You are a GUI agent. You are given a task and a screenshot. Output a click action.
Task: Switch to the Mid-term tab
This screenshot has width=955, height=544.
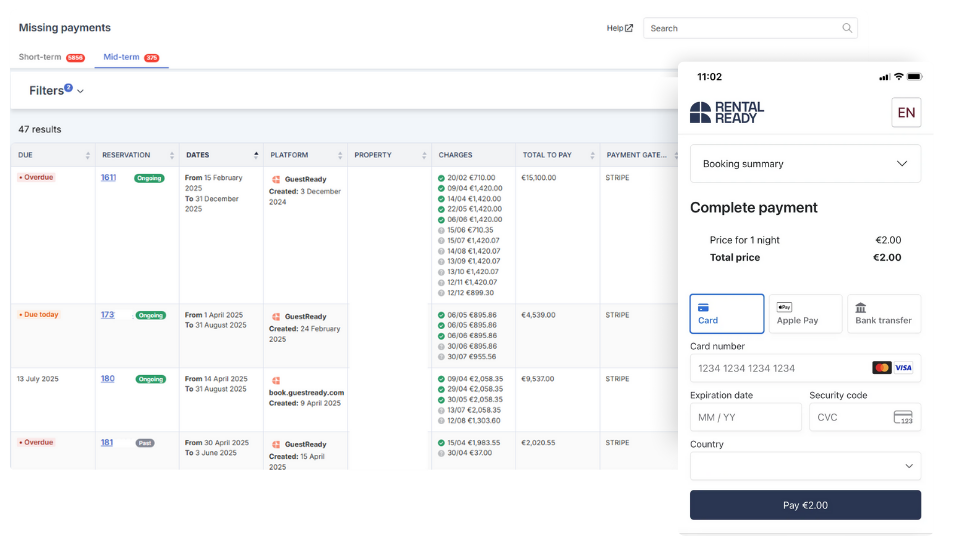click(131, 57)
